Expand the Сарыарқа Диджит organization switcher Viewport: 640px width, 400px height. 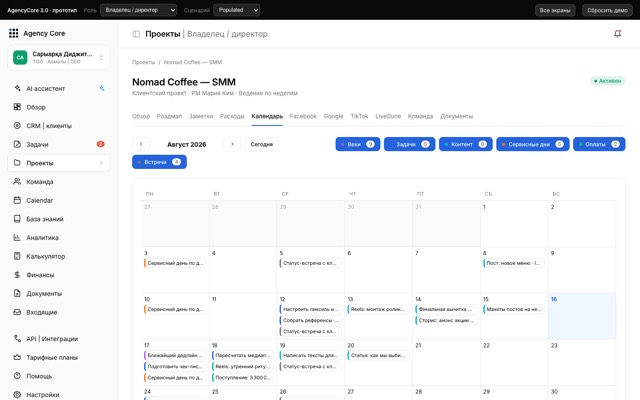58,57
